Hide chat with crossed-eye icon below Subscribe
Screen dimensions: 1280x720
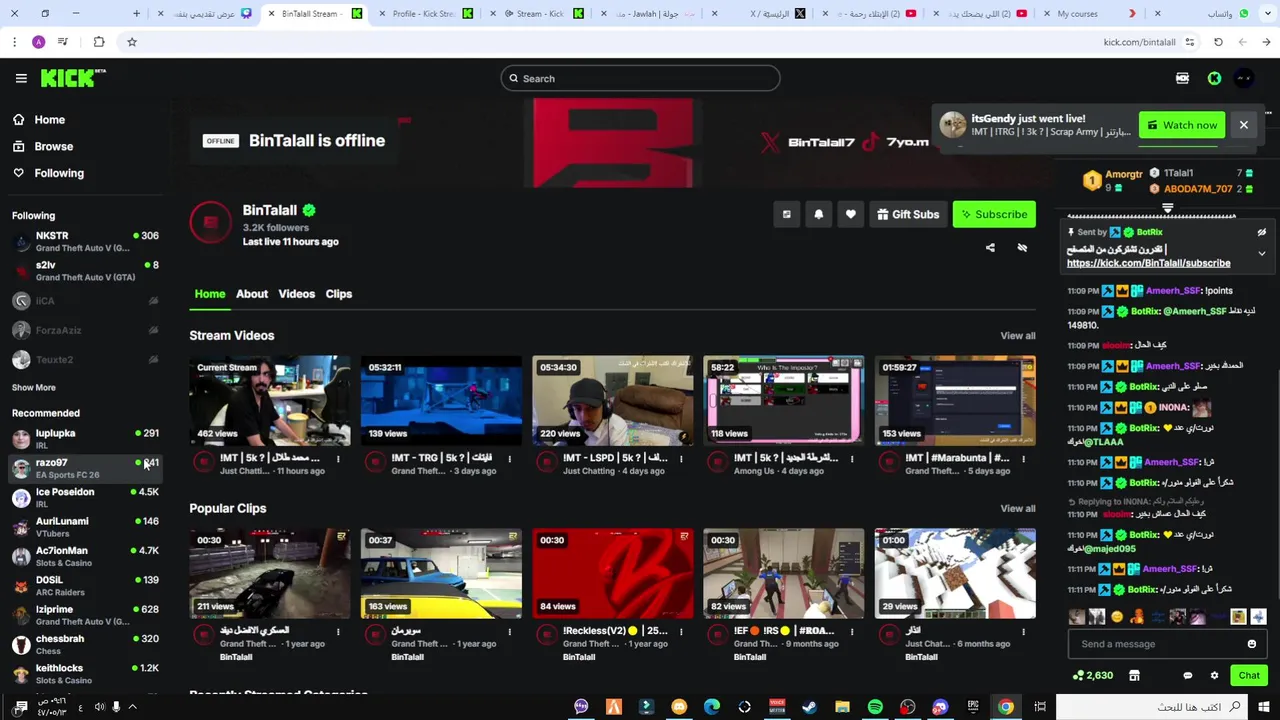(x=1022, y=247)
